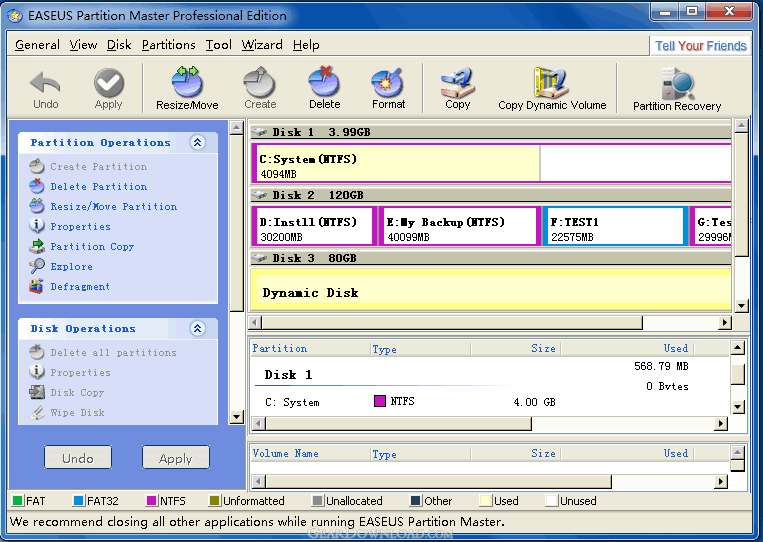The width and height of the screenshot is (763, 542).
Task: Click the Undo toolbar icon
Action: (45, 83)
